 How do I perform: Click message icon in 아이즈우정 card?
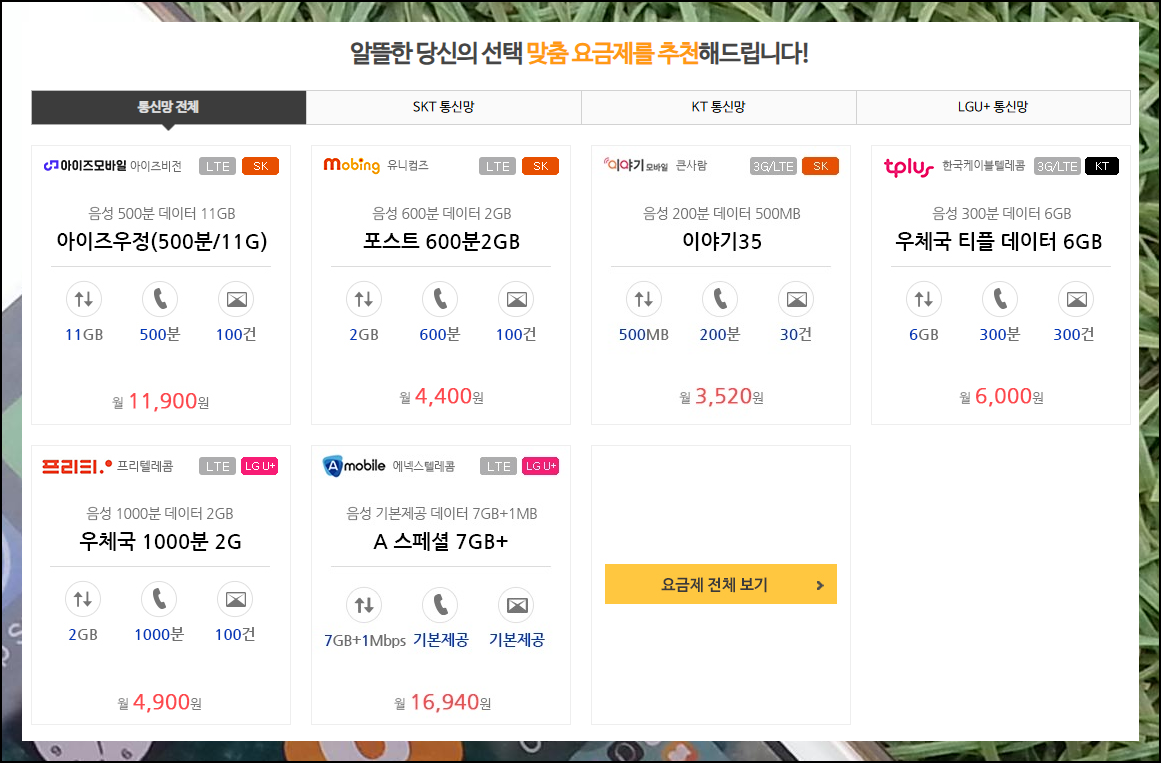point(236,299)
